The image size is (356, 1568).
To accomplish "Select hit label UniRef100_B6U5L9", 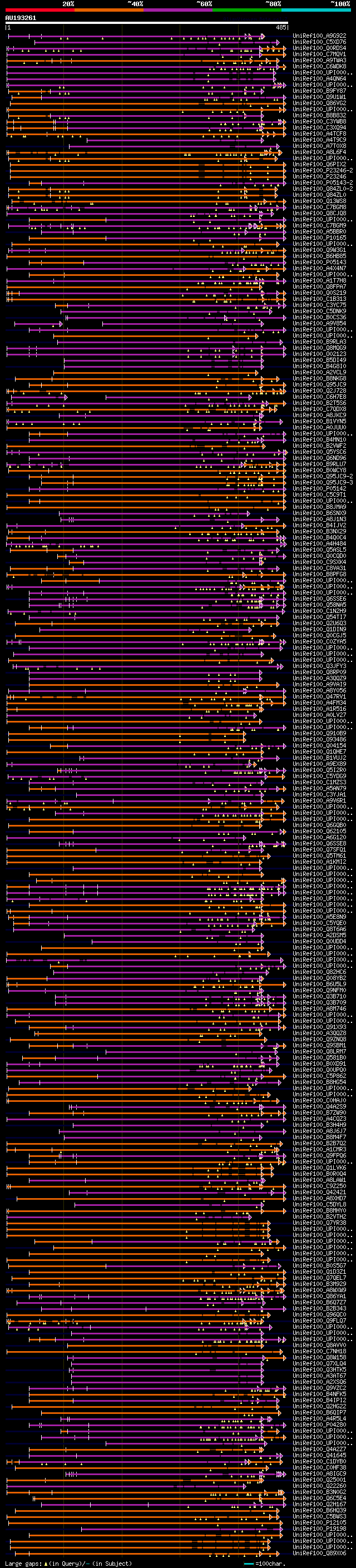I will point(319,985).
